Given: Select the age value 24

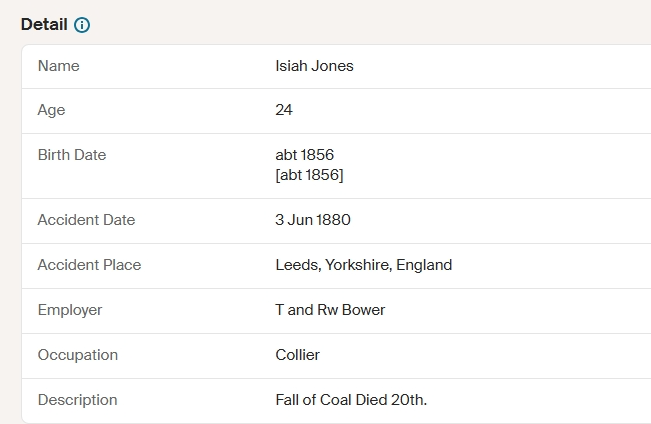Looking at the screenshot, I should click(x=284, y=110).
